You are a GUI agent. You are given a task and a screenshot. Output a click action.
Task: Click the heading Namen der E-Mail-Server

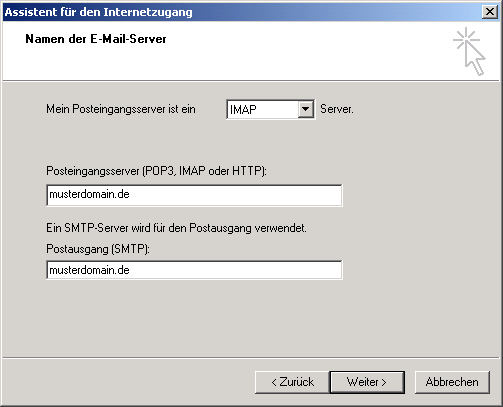tap(96, 39)
